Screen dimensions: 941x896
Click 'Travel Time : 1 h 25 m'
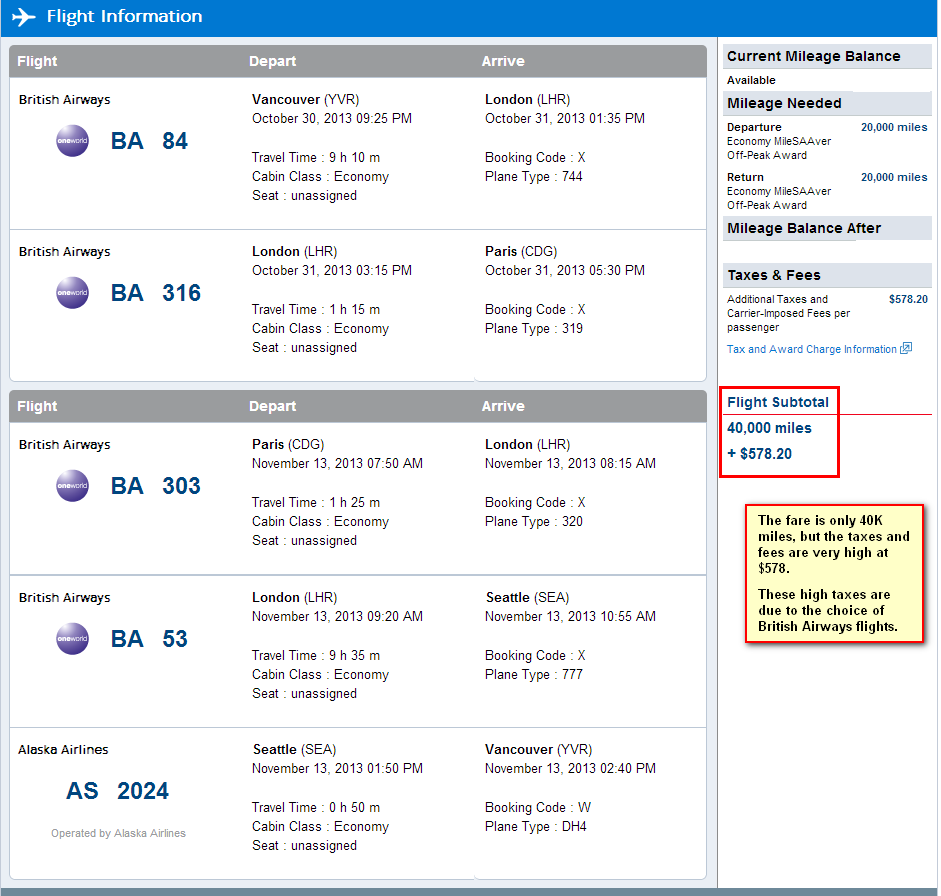coord(316,503)
